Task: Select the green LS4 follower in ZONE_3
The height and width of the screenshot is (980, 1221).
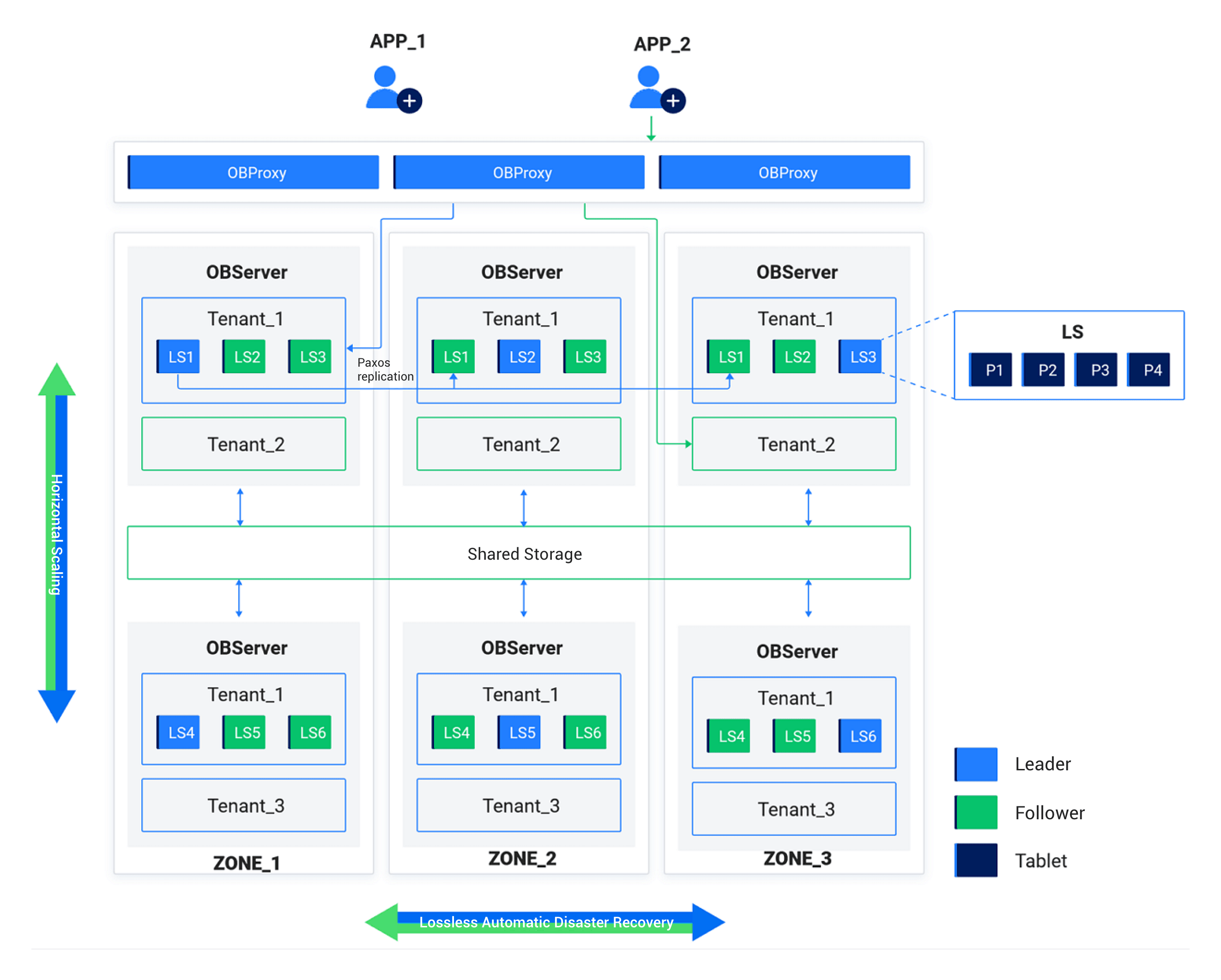Action: 729,735
